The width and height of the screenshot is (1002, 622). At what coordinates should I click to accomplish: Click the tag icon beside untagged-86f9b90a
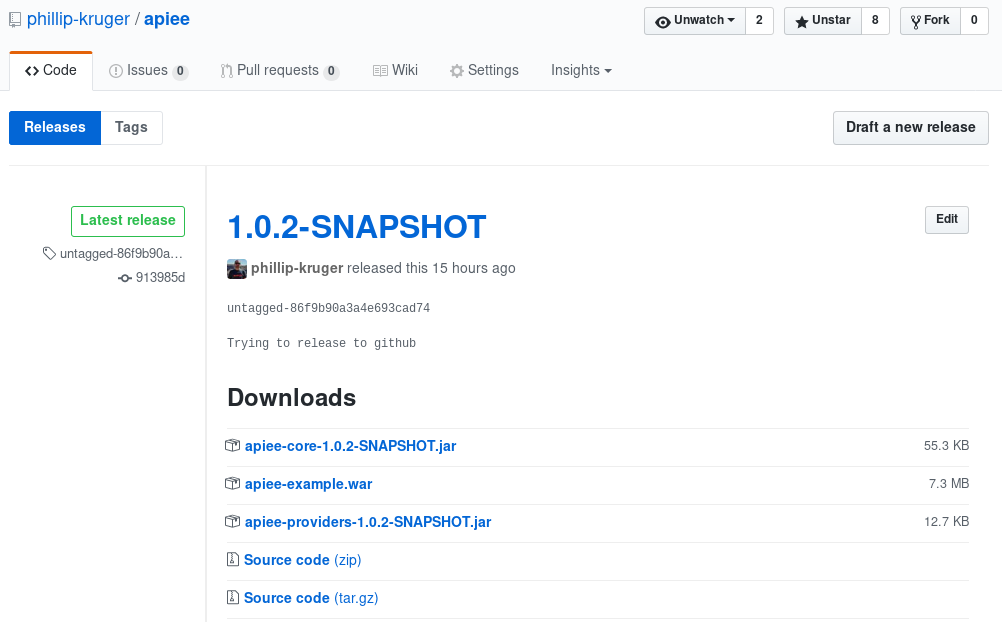pos(49,254)
